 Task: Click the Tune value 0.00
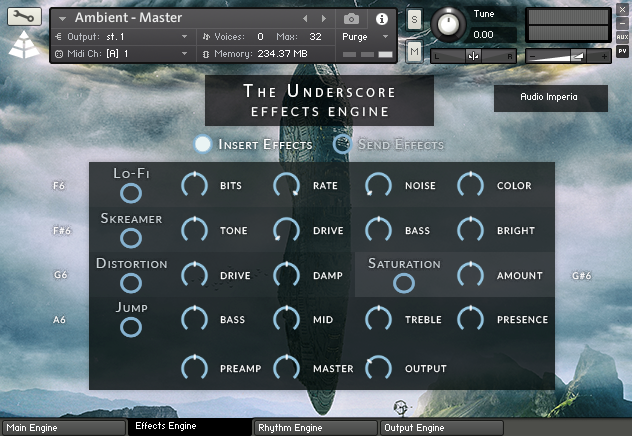coord(484,35)
